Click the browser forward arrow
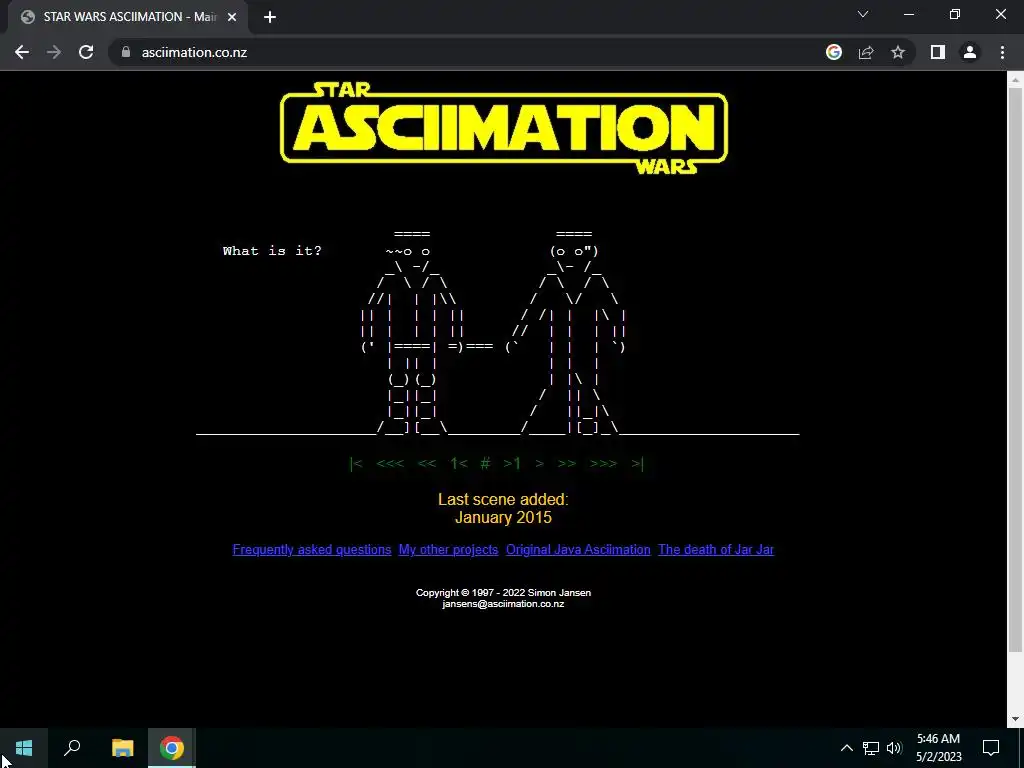 pos(54,52)
